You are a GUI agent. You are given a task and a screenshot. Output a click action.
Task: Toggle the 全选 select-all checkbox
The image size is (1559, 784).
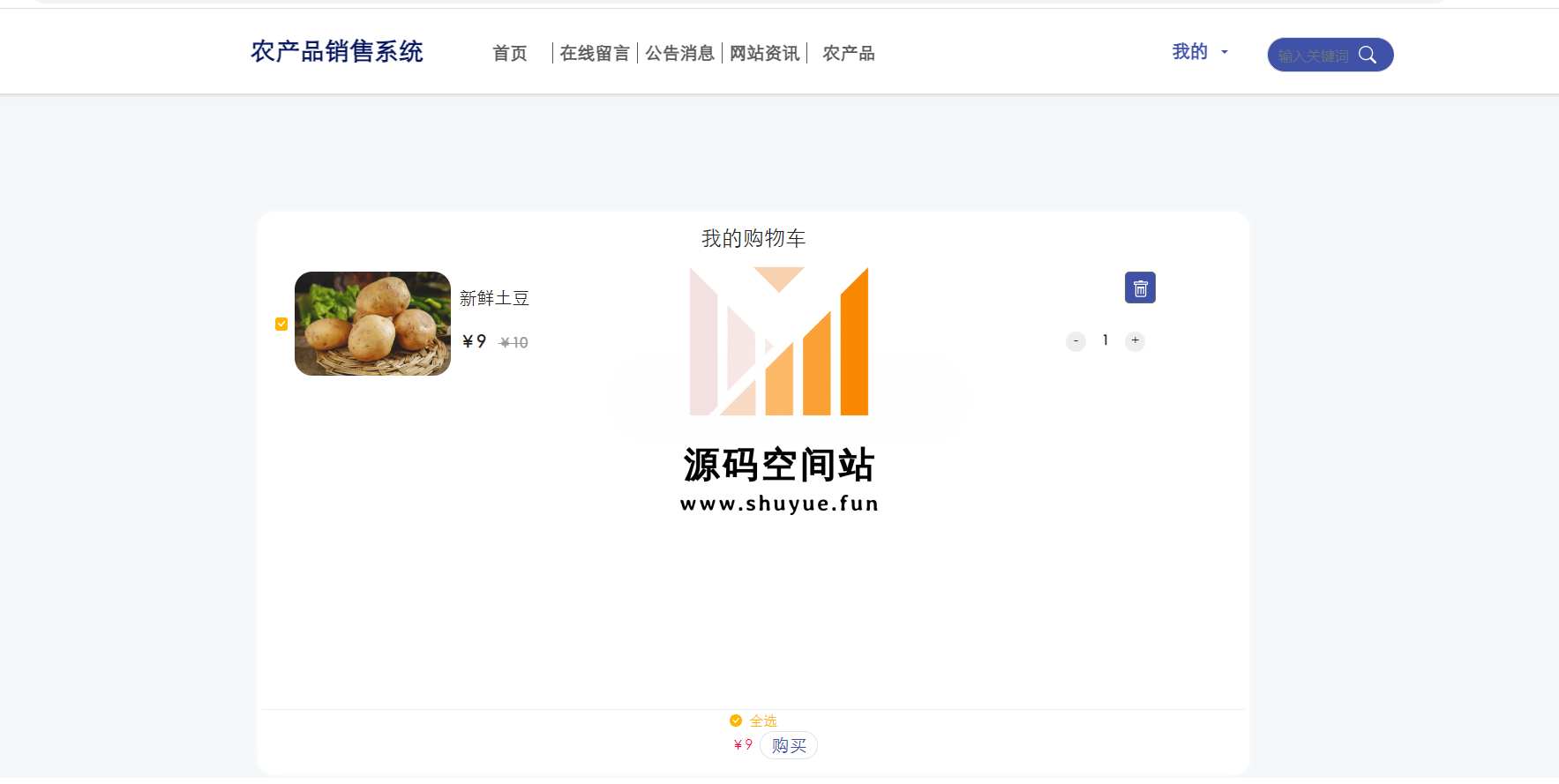click(736, 721)
